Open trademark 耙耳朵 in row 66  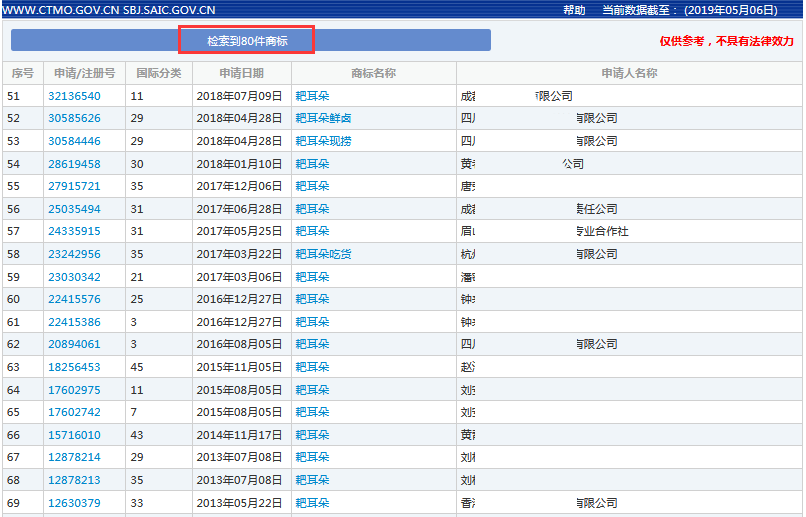tap(313, 435)
